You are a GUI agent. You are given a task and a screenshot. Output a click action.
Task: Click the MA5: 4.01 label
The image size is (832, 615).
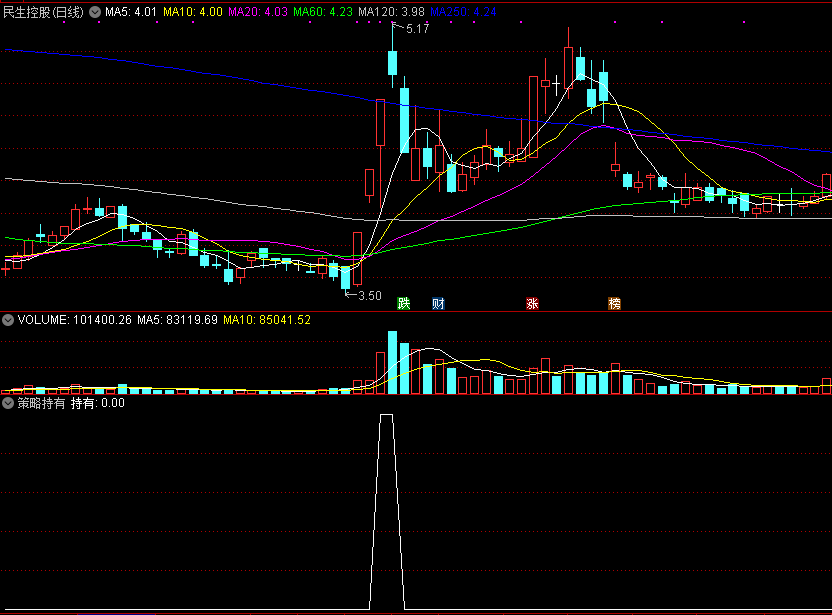131,12
